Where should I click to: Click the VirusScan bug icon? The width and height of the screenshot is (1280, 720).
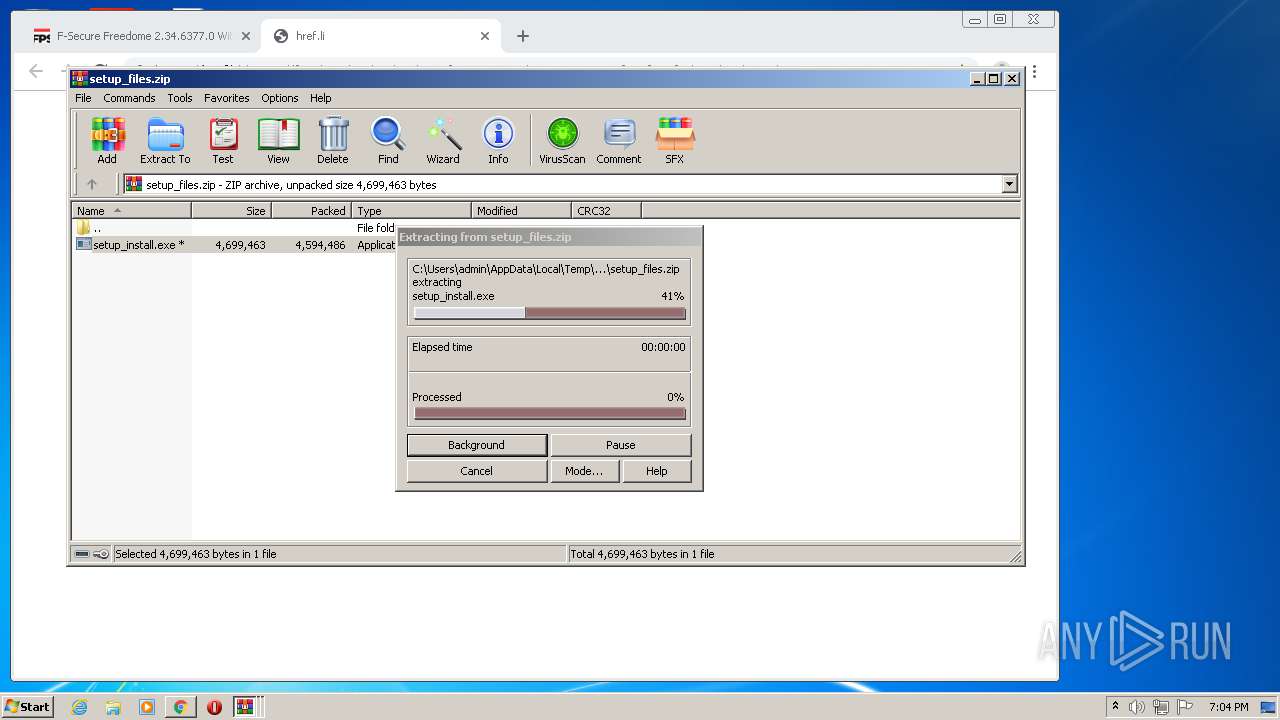562,141
